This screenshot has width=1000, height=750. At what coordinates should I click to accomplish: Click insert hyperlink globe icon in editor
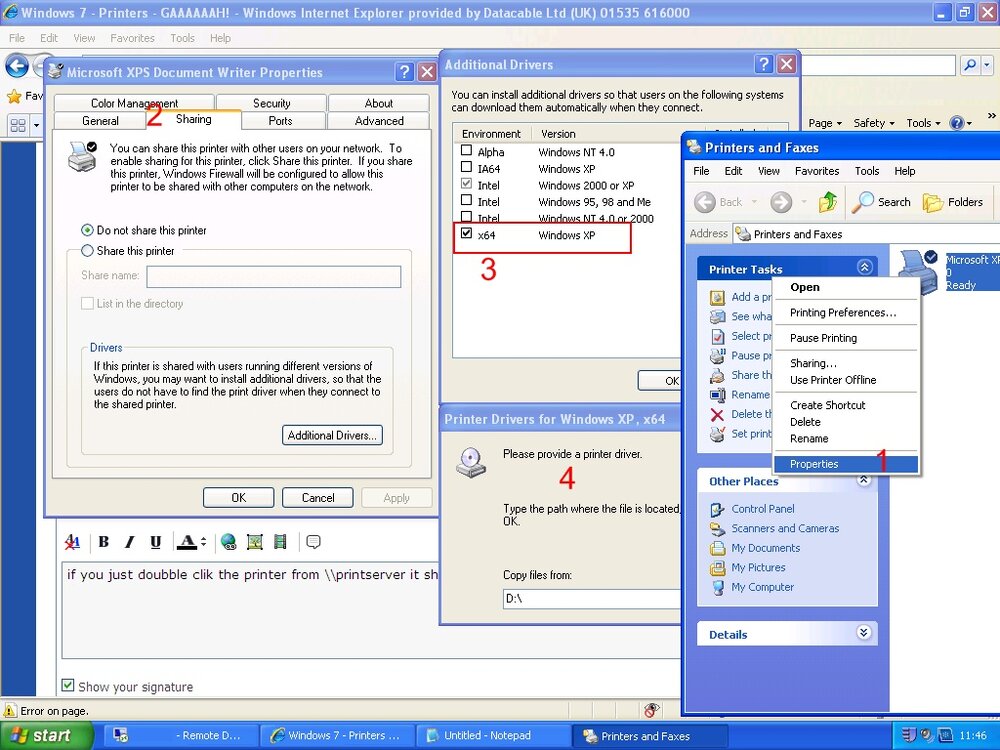(x=228, y=542)
